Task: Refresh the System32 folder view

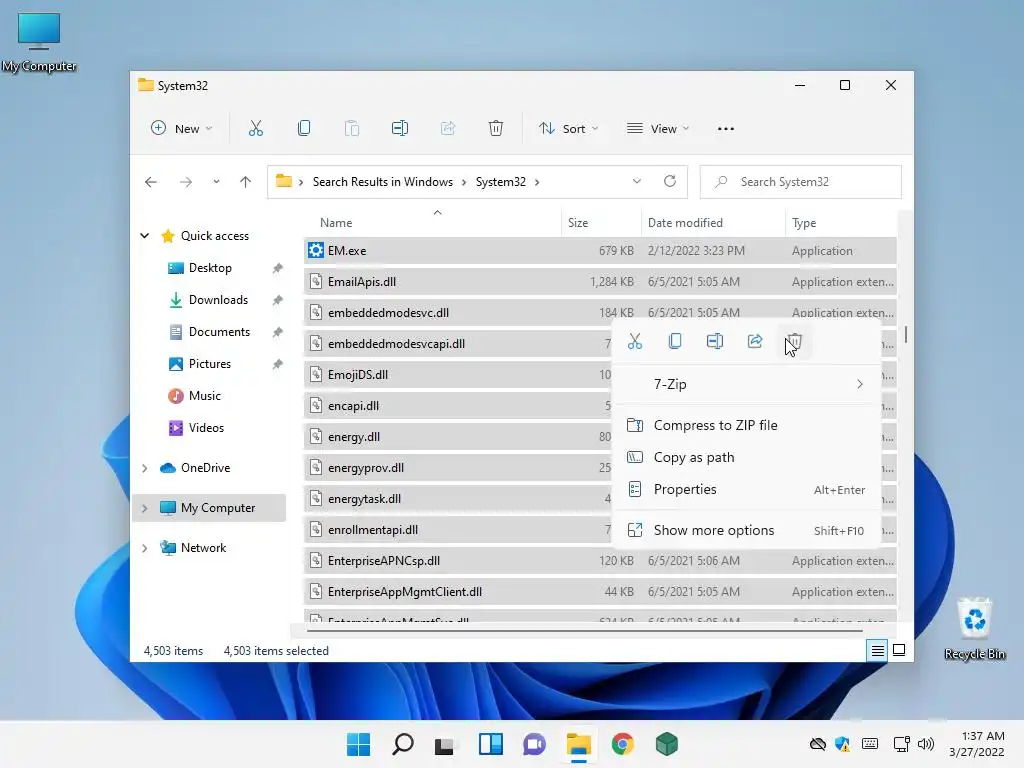Action: pos(670,182)
